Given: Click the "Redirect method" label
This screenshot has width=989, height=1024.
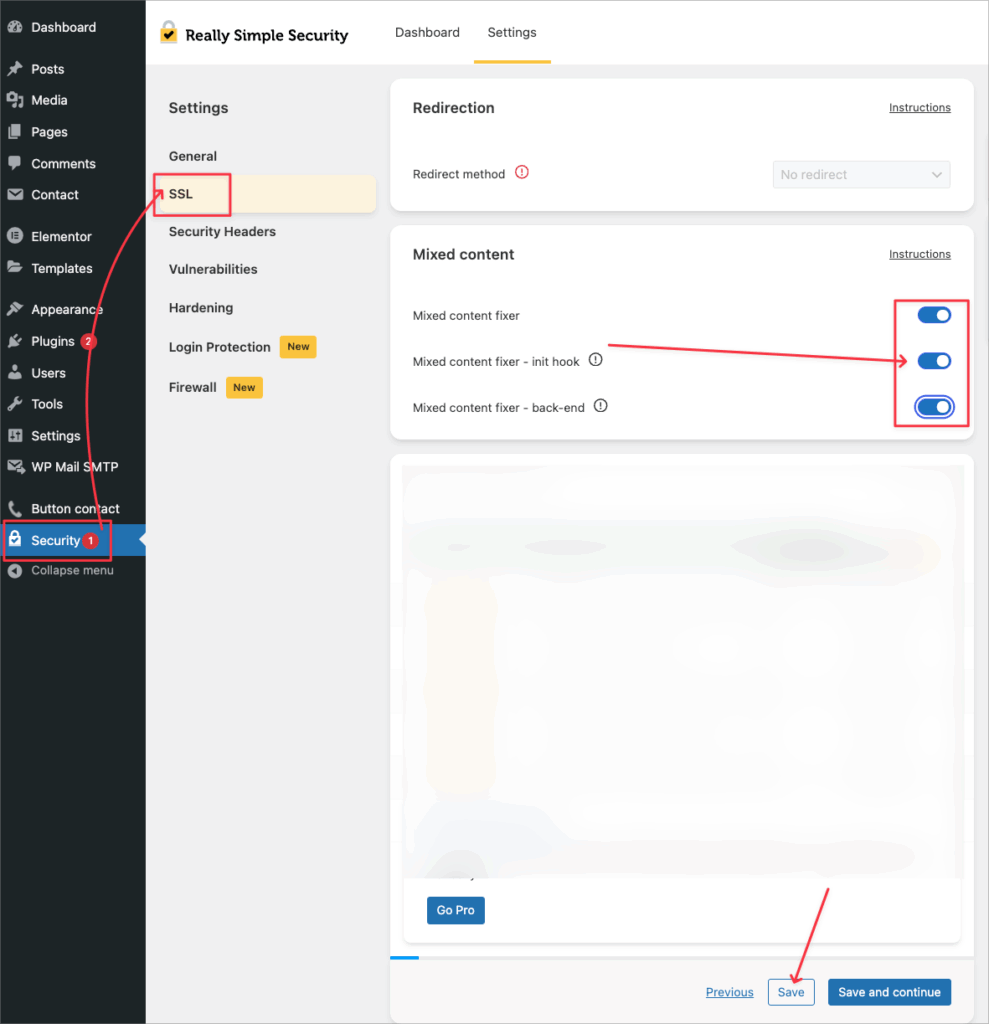Looking at the screenshot, I should point(459,174).
